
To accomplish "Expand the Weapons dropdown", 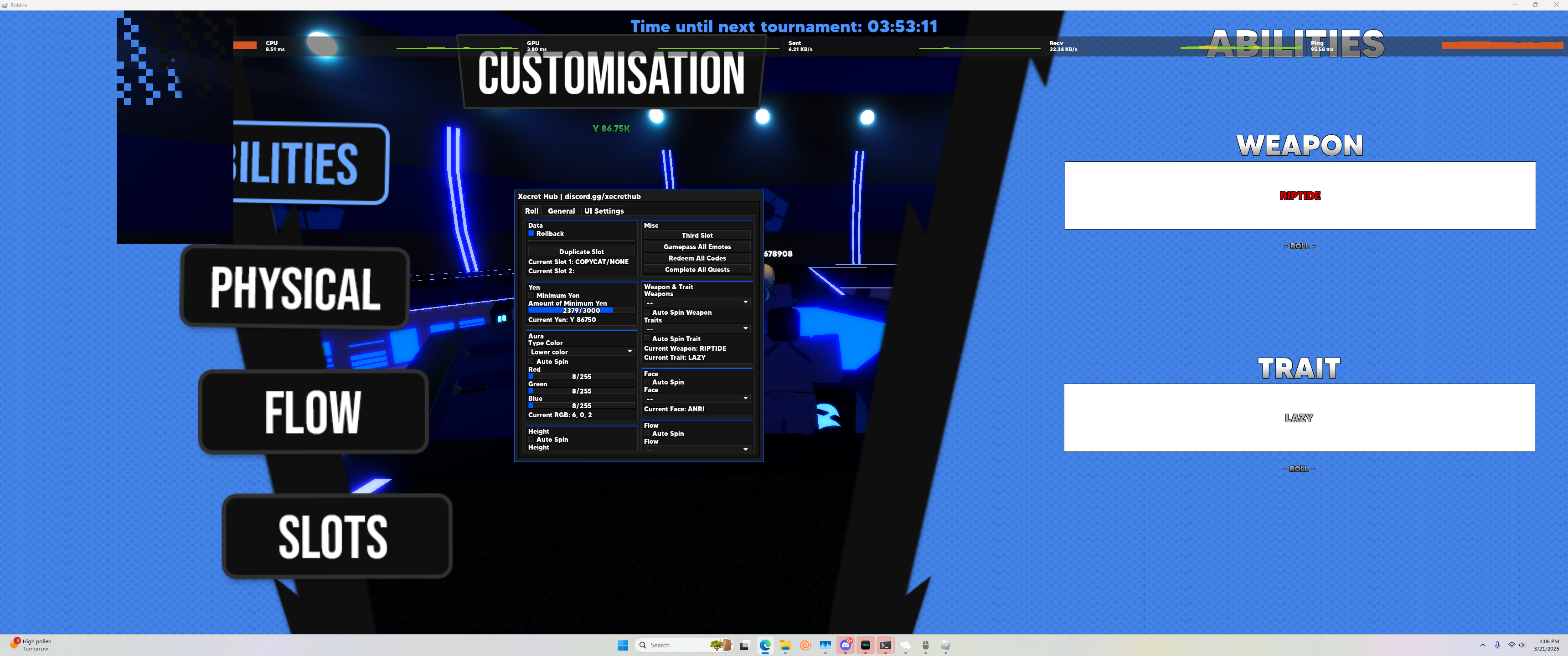I will (x=697, y=302).
